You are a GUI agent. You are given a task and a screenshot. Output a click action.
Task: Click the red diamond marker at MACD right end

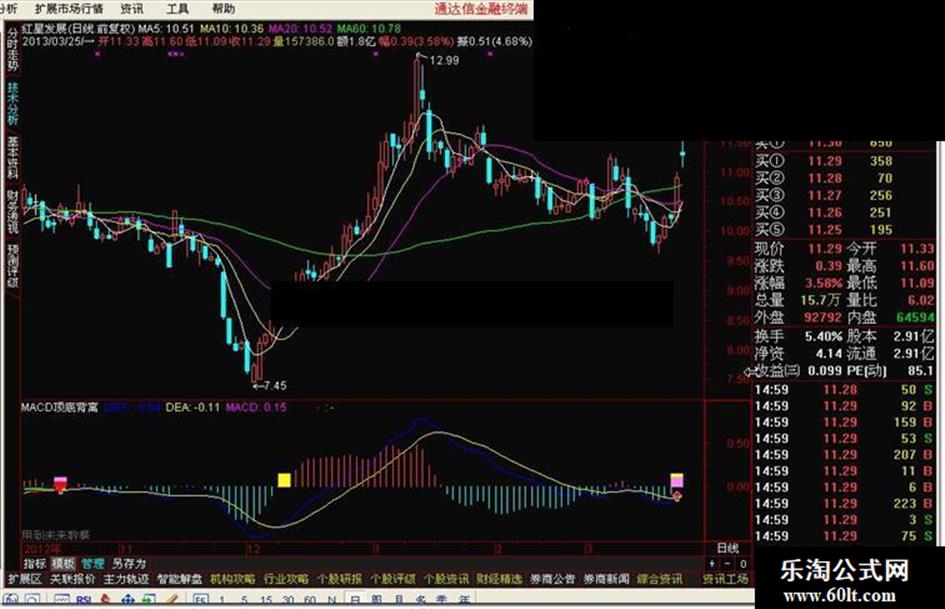pyautogui.click(x=677, y=496)
